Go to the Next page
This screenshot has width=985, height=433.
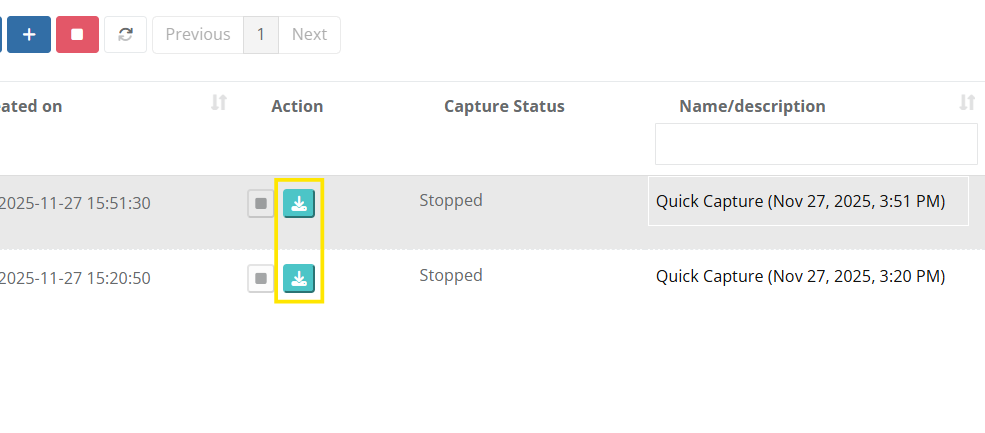pyautogui.click(x=309, y=34)
